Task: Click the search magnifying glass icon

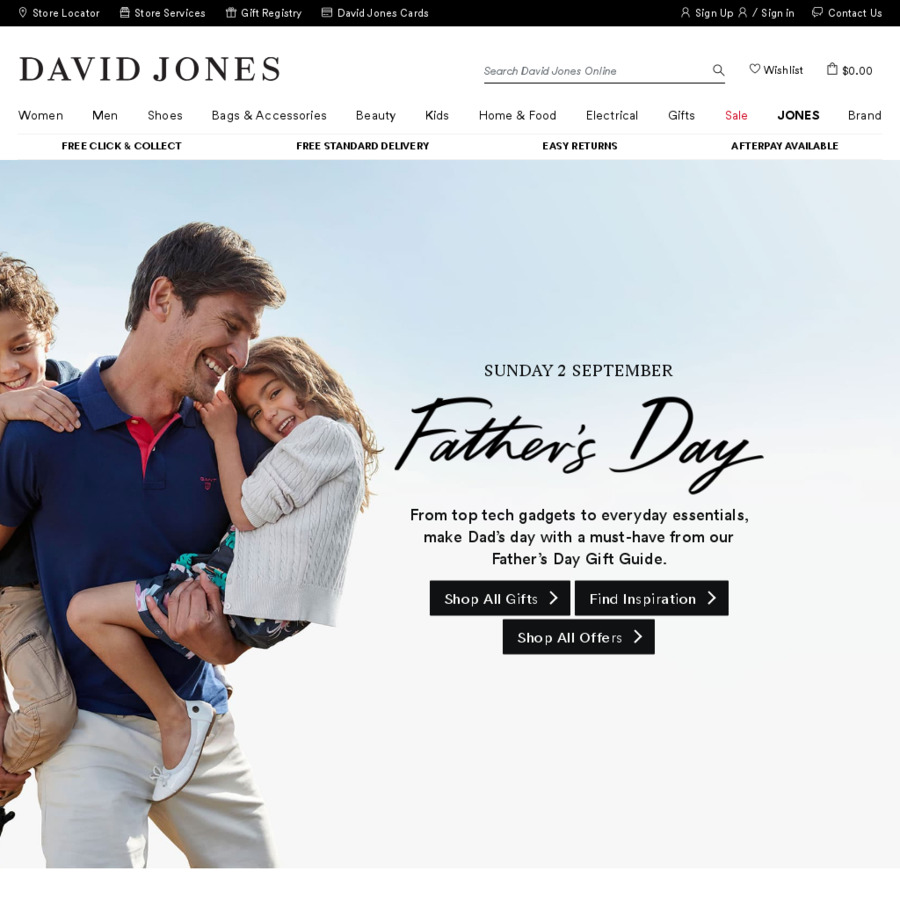Action: [x=718, y=70]
